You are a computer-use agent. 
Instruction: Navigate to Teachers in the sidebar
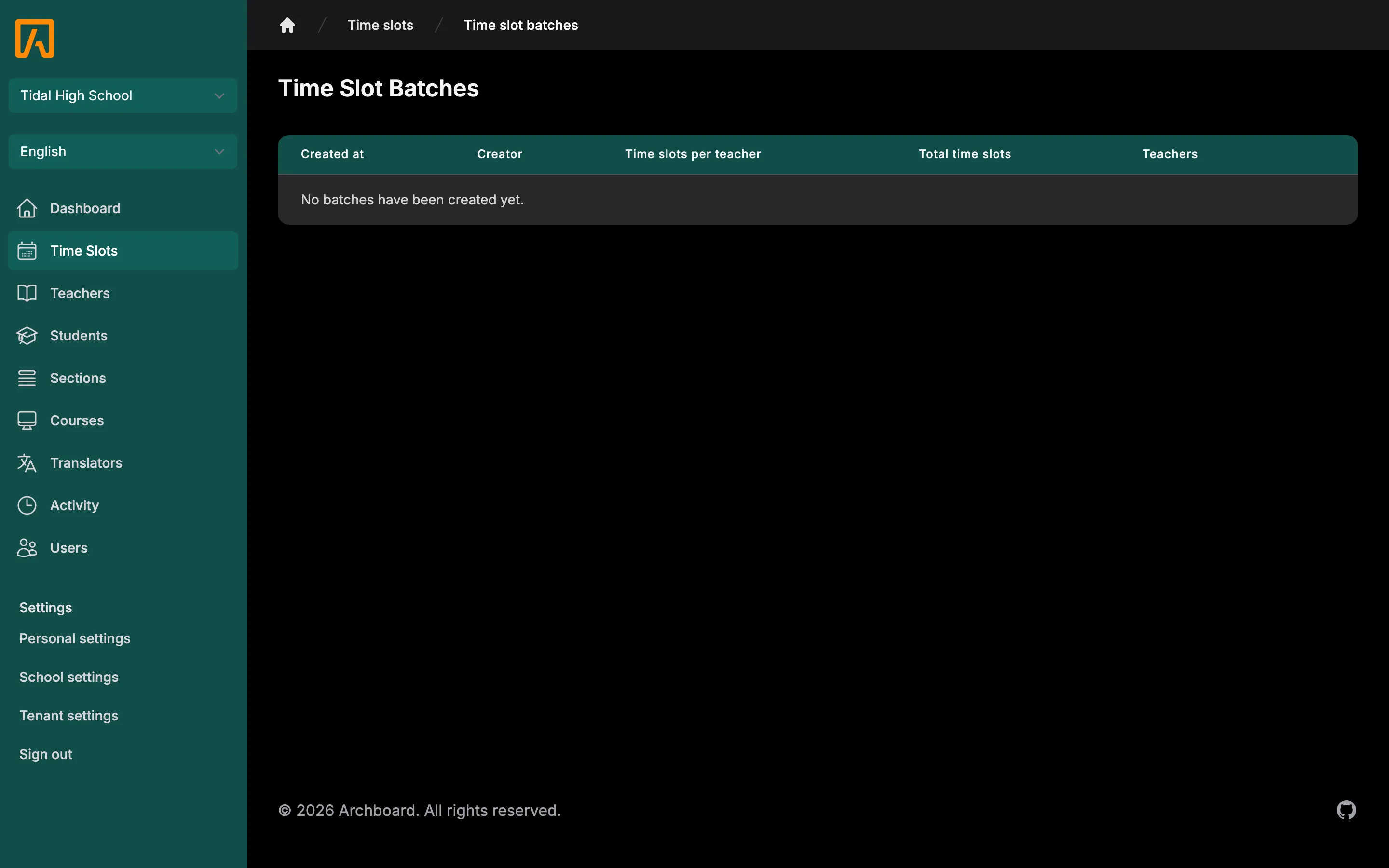[x=123, y=293]
